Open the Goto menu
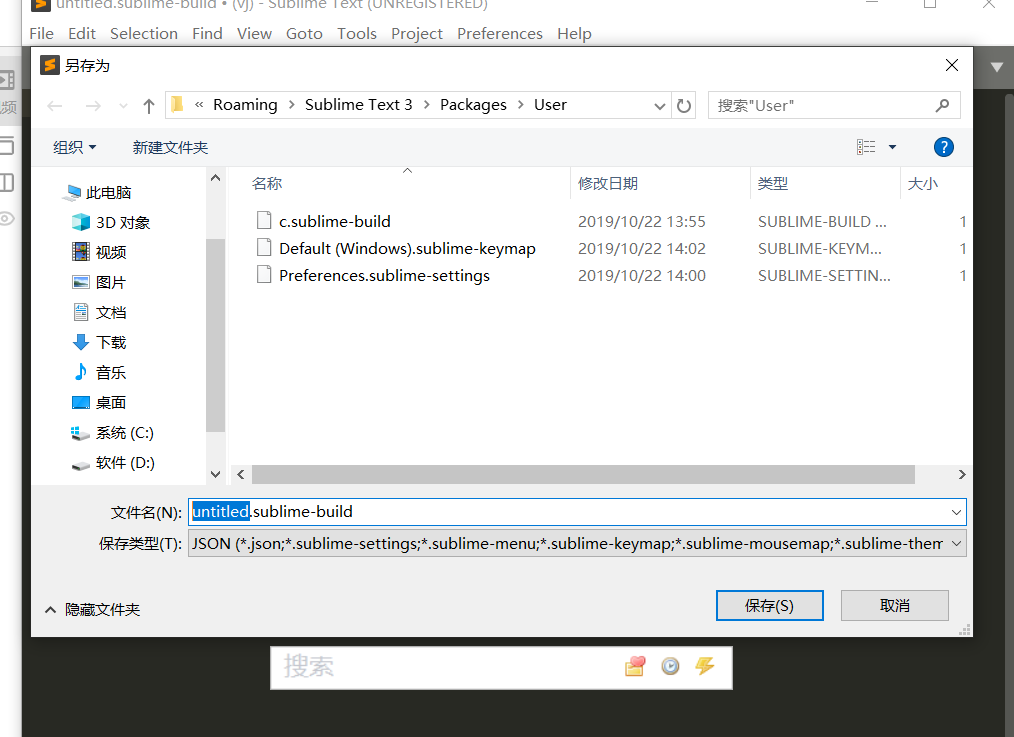The width and height of the screenshot is (1014, 737). (304, 34)
